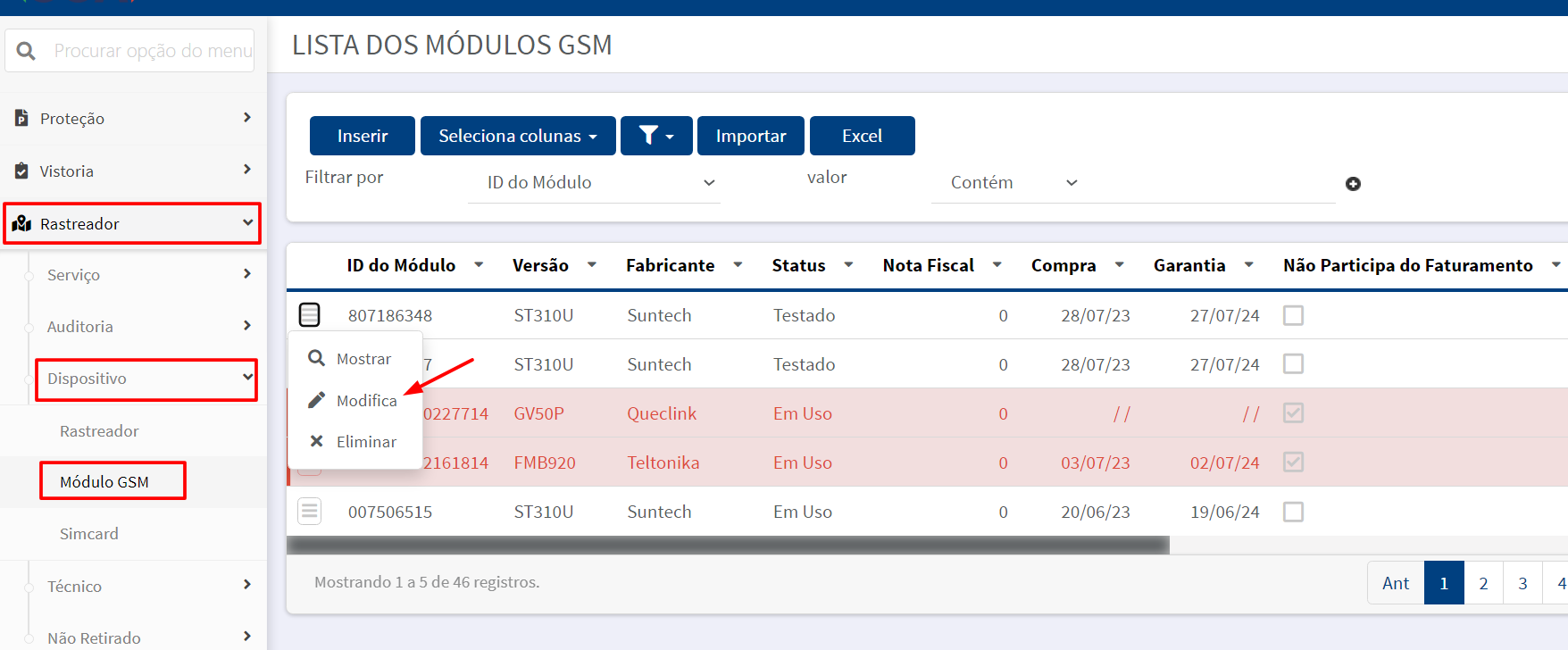Toggle the Não Participa checkbox for 807186348
Image resolution: width=1568 pixels, height=650 pixels.
tap(1293, 315)
